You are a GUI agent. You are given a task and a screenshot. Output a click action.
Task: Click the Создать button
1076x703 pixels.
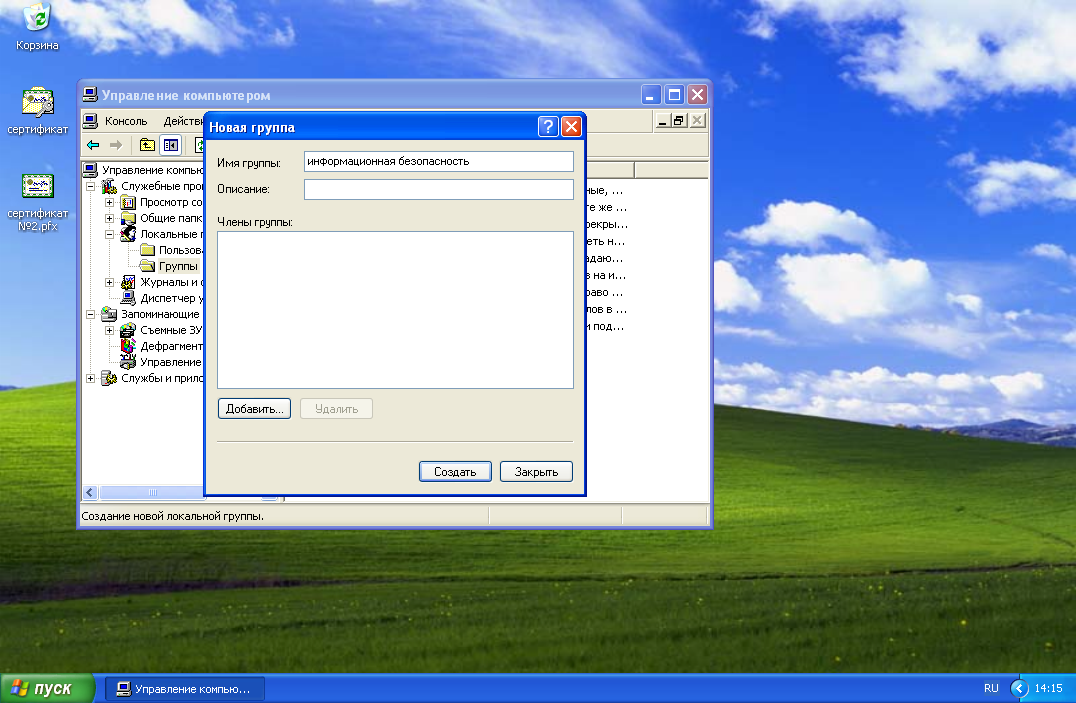click(x=455, y=472)
